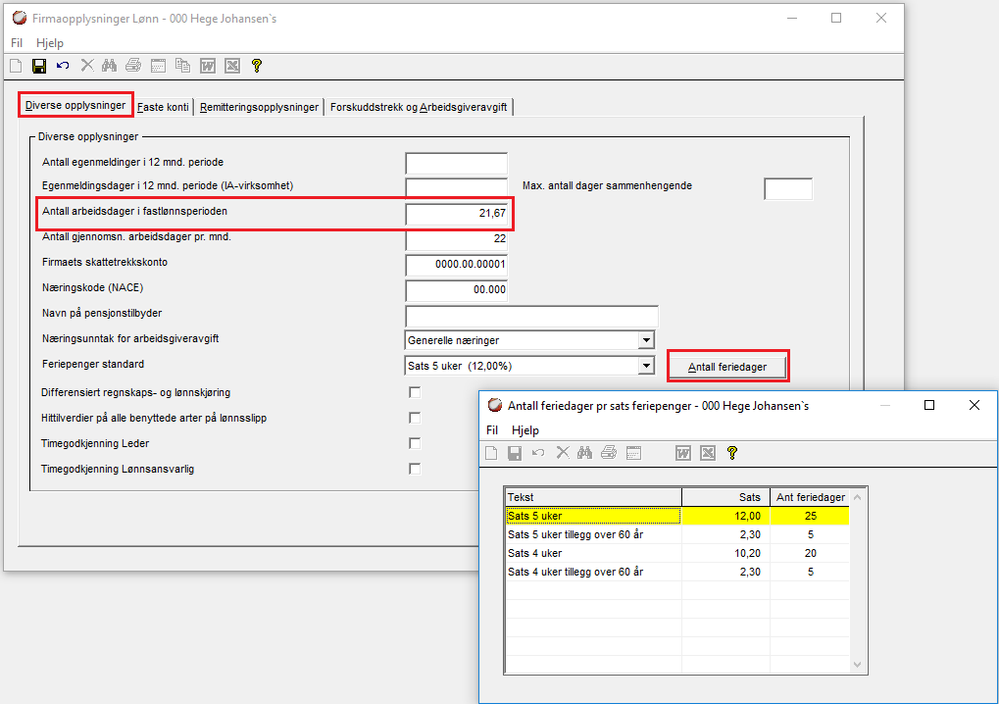The image size is (999, 704).
Task: Enable Differensiert regnskaps- og lønnskjøring checkbox
Action: point(415,392)
